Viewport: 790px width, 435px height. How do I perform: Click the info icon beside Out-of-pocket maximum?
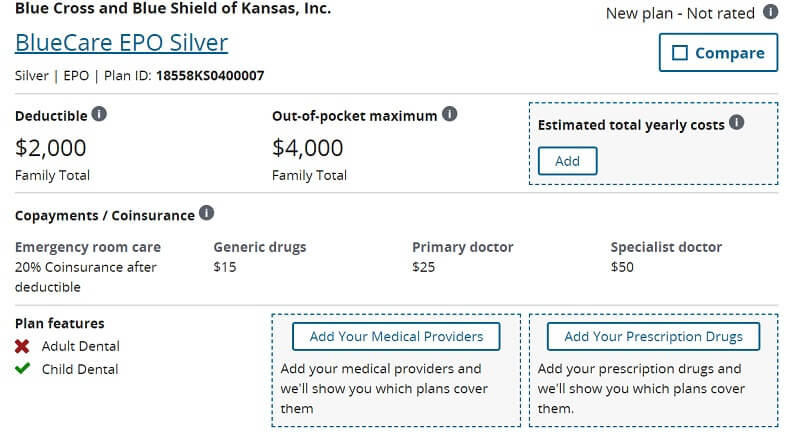449,114
